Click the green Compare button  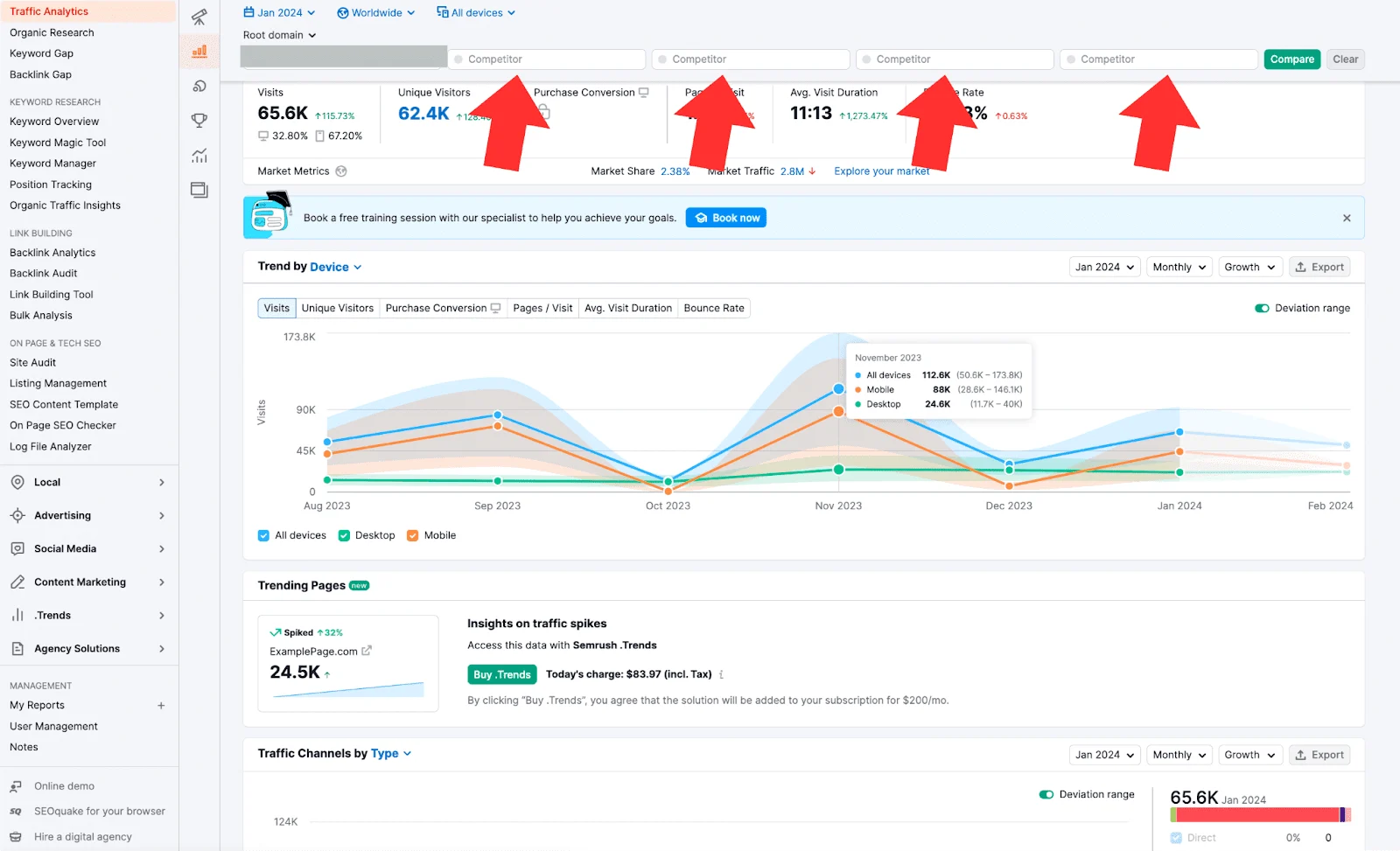[x=1291, y=59]
